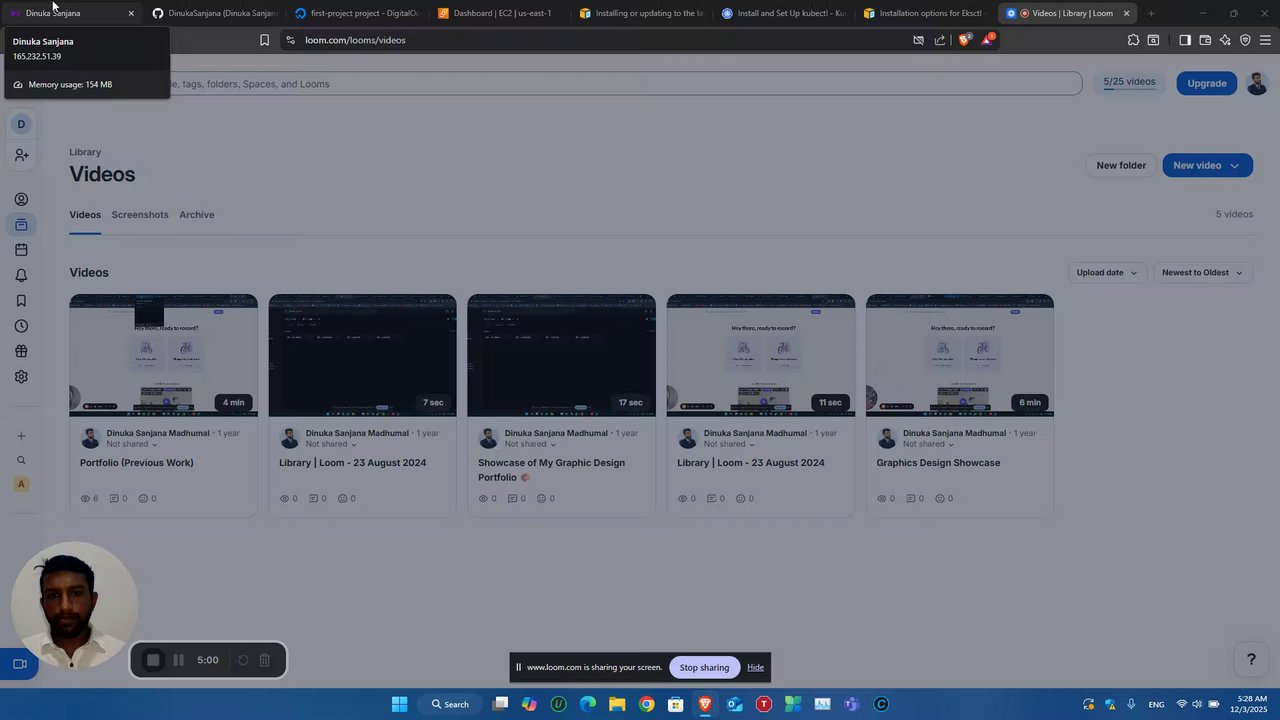Open the Watch Later bookmark sidebar icon
The image size is (1280, 720).
pyautogui.click(x=21, y=301)
